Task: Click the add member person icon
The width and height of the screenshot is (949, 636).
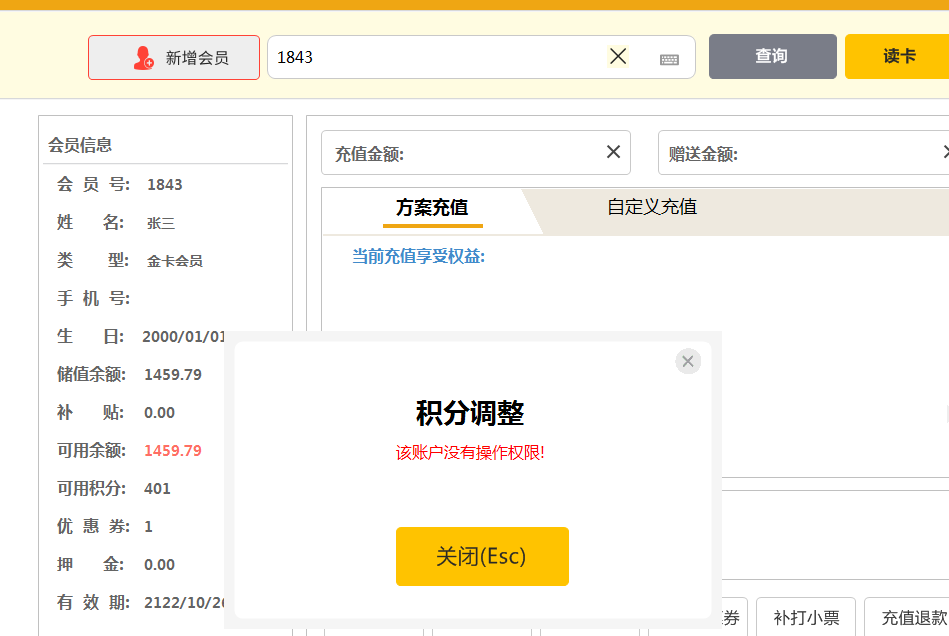Action: [x=144, y=58]
